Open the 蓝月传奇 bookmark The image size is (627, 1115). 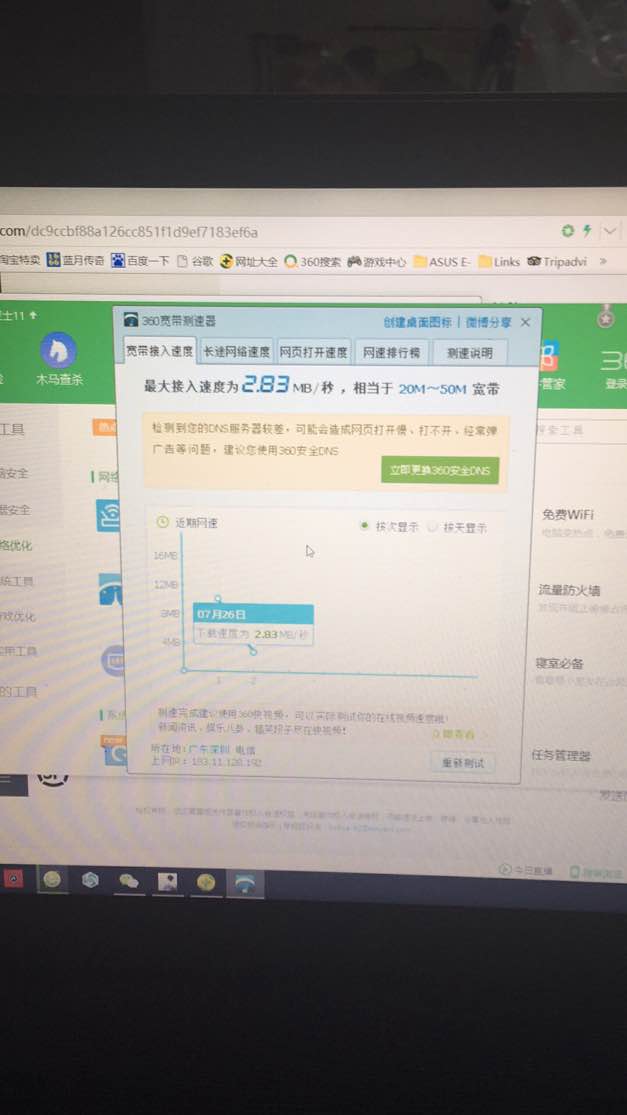point(75,261)
